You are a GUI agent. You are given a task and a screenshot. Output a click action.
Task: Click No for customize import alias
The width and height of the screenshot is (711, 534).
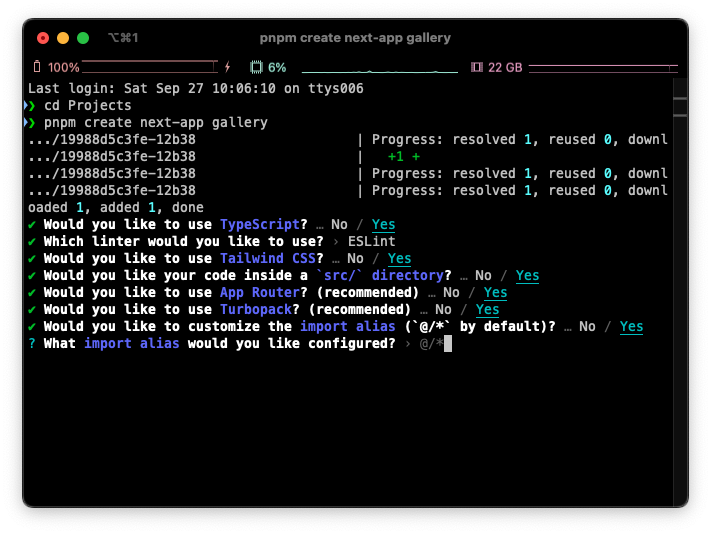coord(587,326)
